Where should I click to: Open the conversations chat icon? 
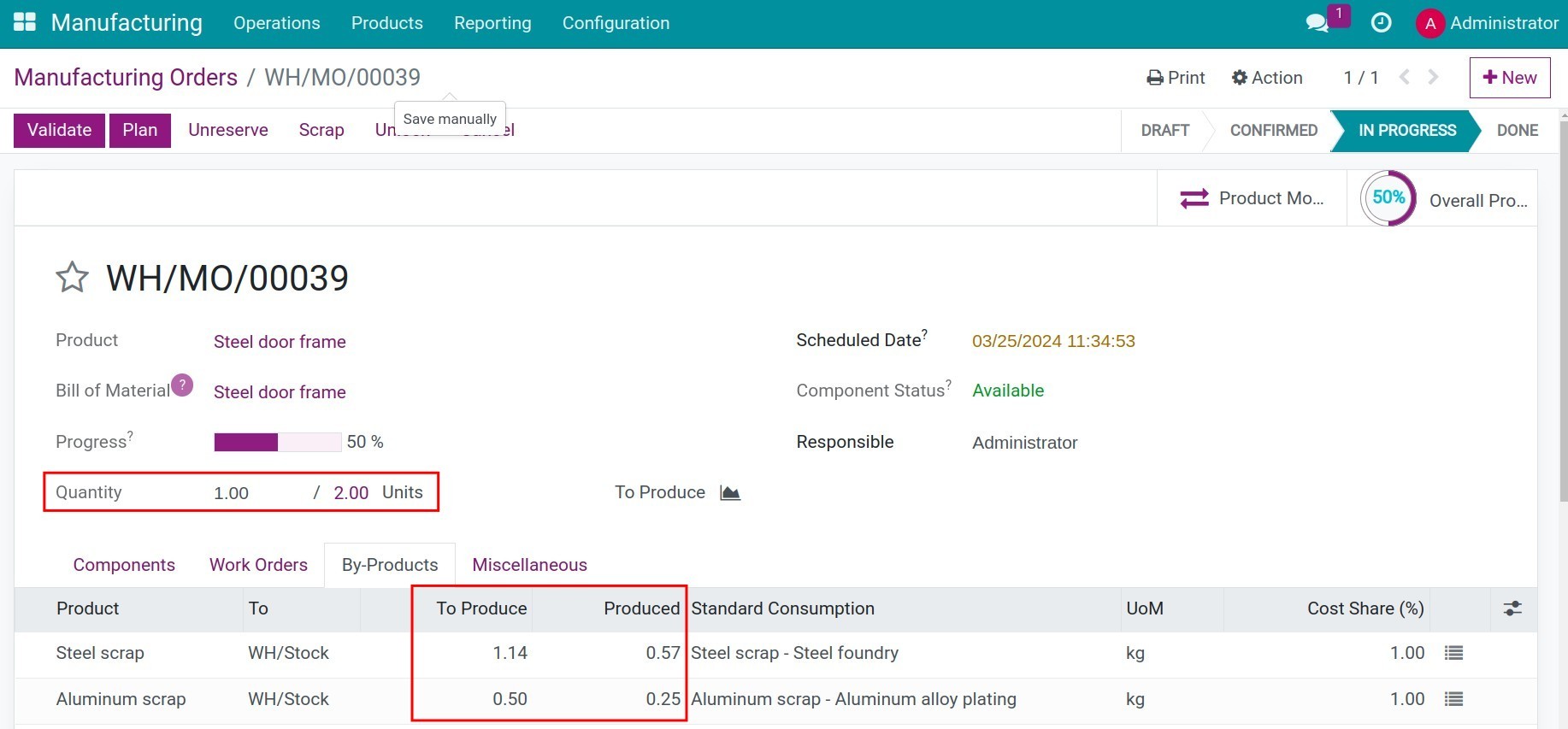(x=1317, y=23)
